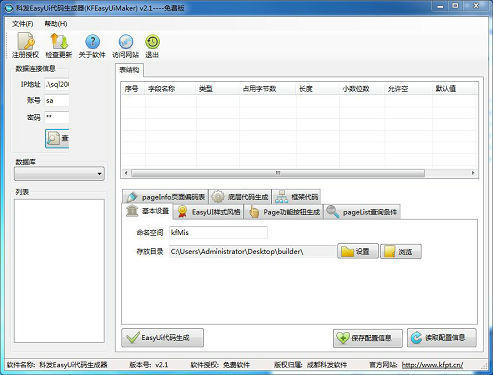Image resolution: width=493 pixels, height=375 pixels.
Task: Click the 命名空间 field with kfMis
Action: tap(218, 232)
